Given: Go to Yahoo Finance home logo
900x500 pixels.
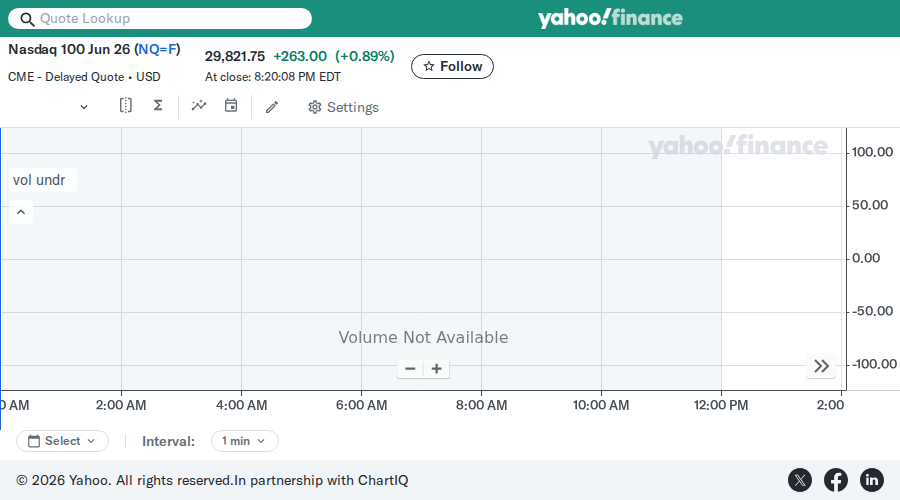Looking at the screenshot, I should 610,18.
